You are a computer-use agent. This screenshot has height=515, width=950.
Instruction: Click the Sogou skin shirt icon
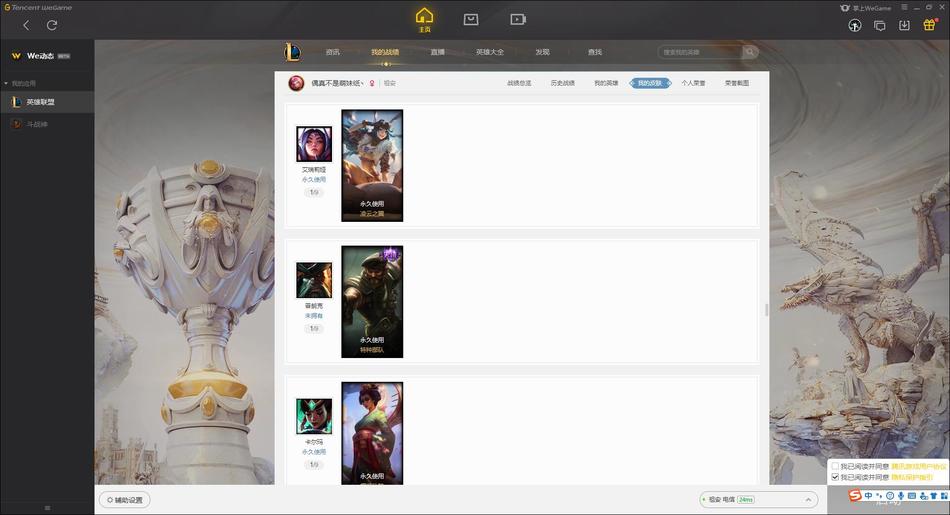point(934,496)
